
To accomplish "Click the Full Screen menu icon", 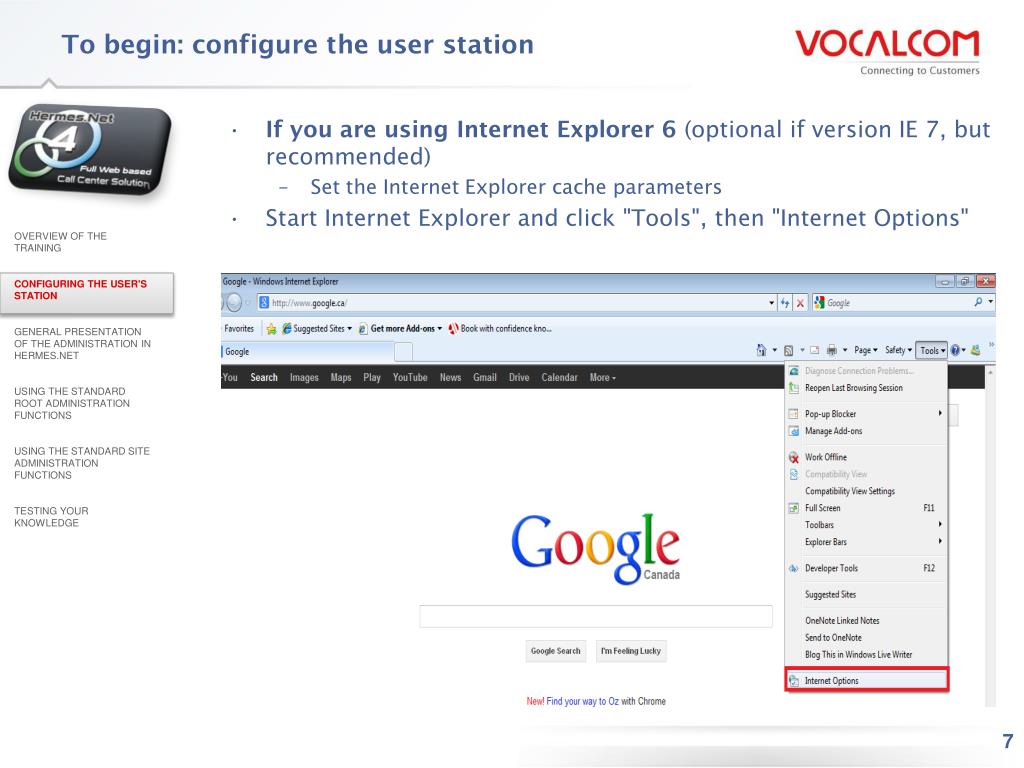I will click(793, 508).
